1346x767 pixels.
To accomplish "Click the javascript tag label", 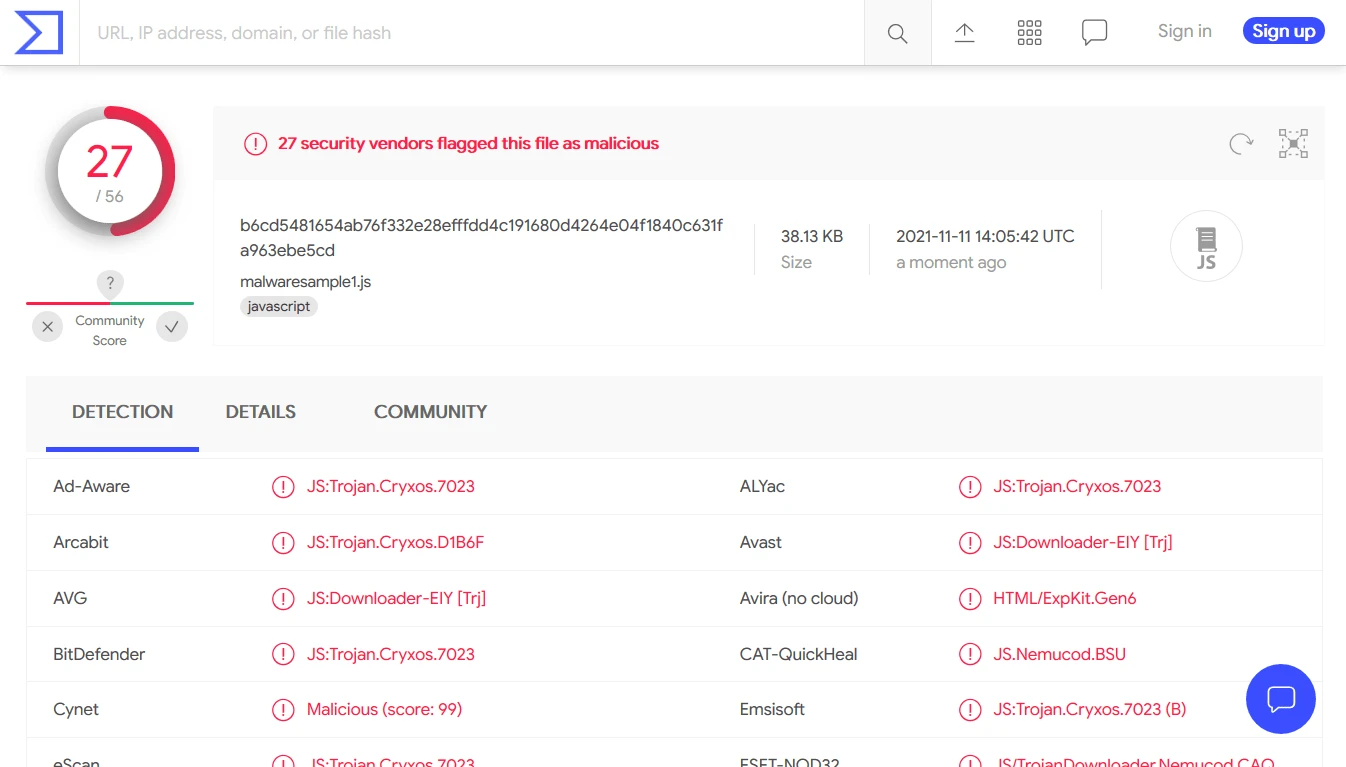I will pyautogui.click(x=279, y=307).
